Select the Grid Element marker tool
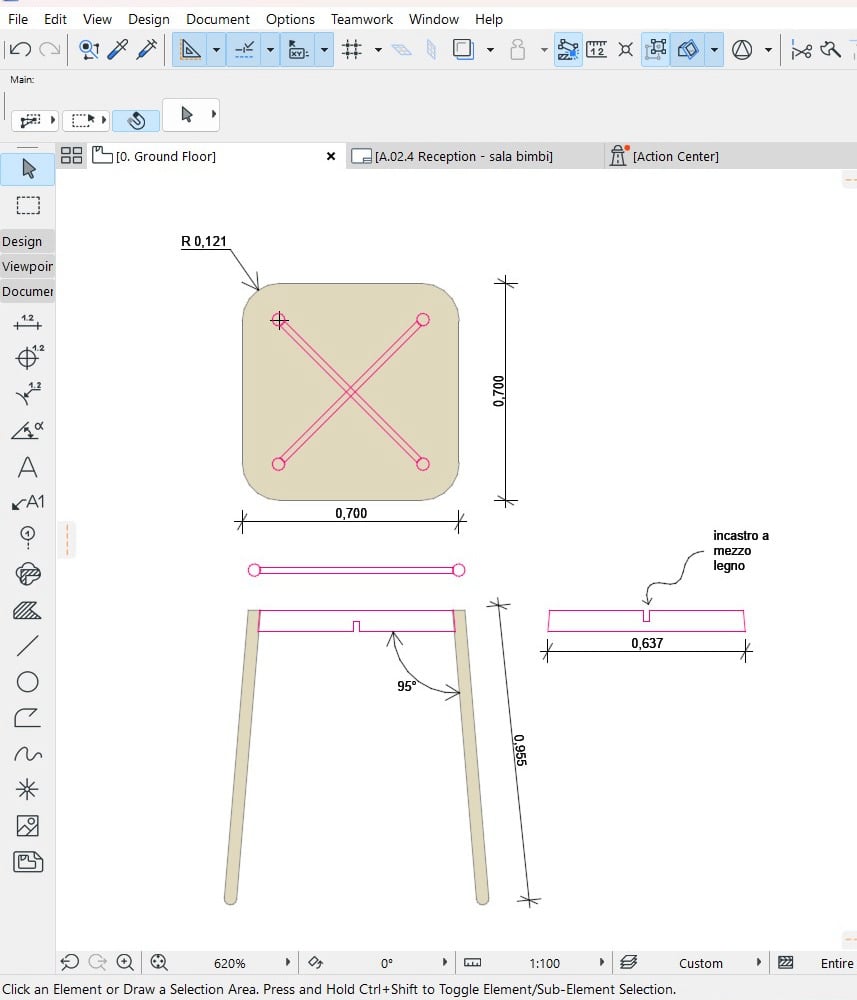This screenshot has height=1000, width=857. [x=27, y=538]
